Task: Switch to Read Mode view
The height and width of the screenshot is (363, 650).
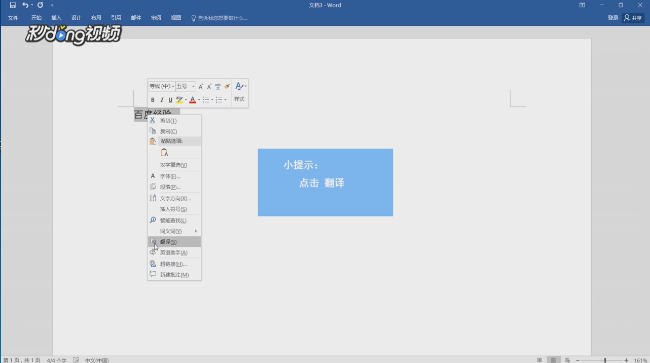Action: click(x=539, y=360)
